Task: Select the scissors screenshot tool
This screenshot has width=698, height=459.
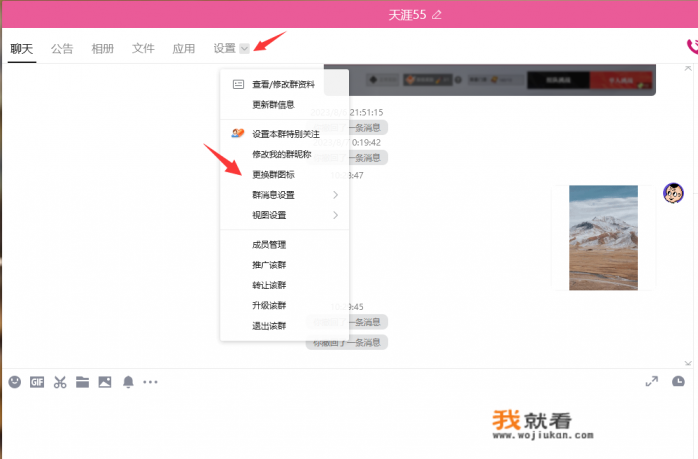Action: [60, 382]
